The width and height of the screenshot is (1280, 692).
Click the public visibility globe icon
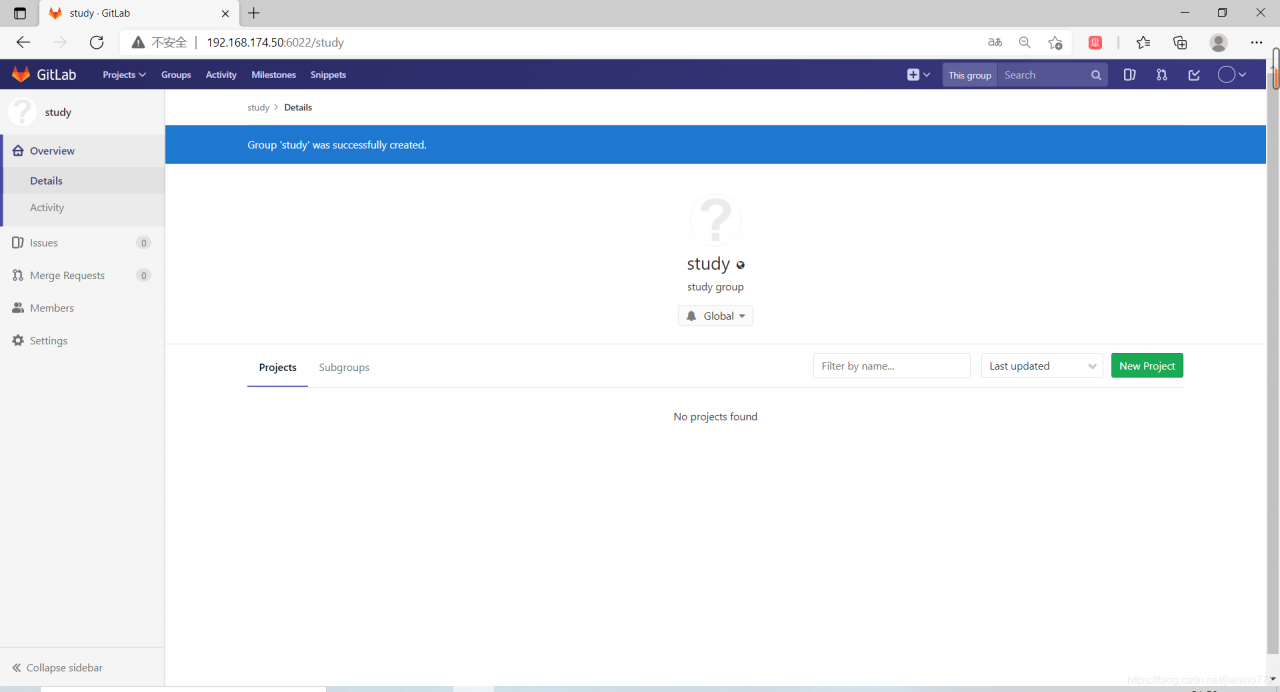coord(741,266)
